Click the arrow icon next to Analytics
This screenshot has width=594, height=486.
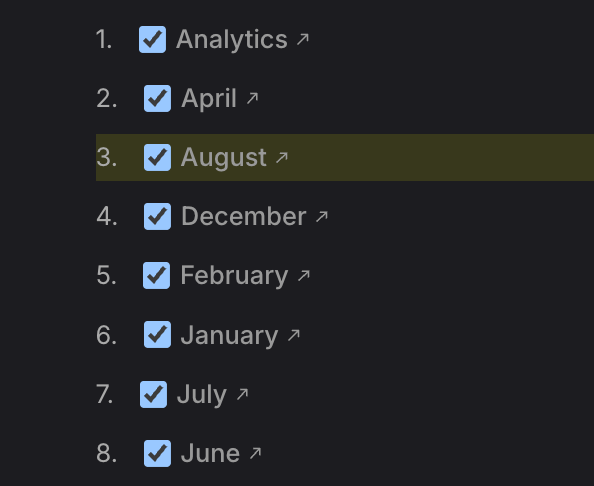[303, 39]
